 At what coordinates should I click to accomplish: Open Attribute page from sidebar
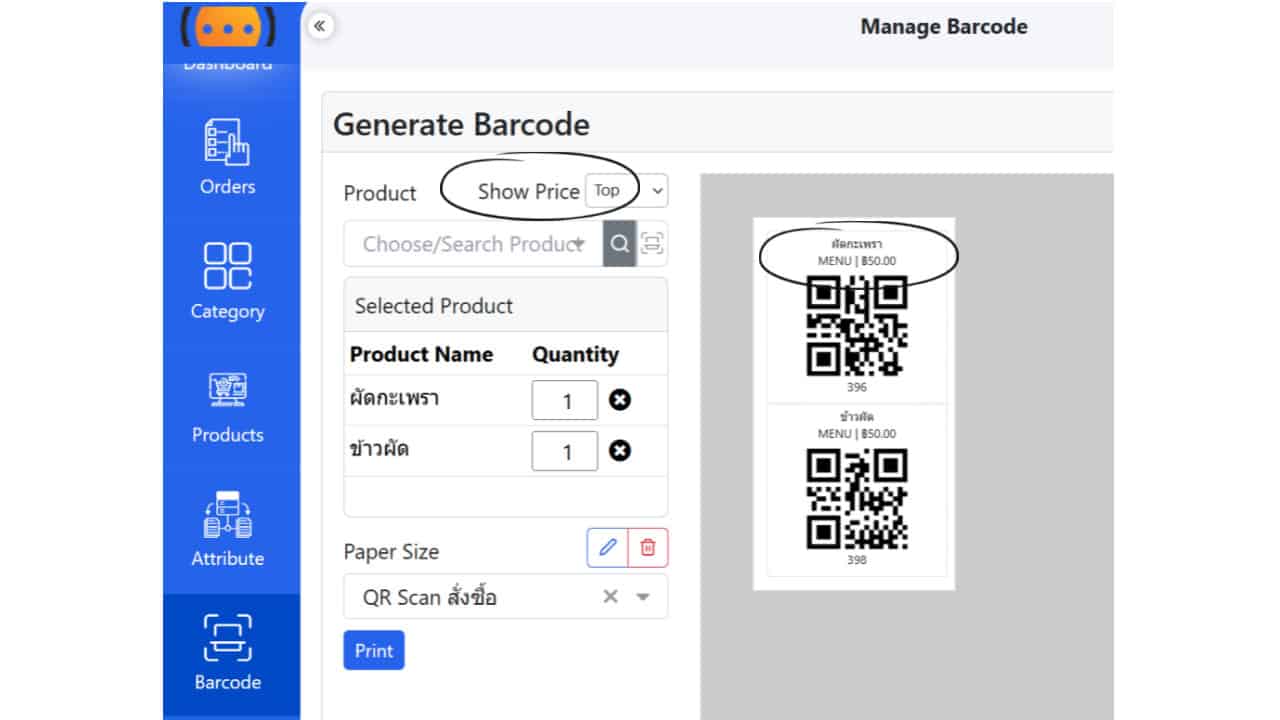pyautogui.click(x=227, y=529)
